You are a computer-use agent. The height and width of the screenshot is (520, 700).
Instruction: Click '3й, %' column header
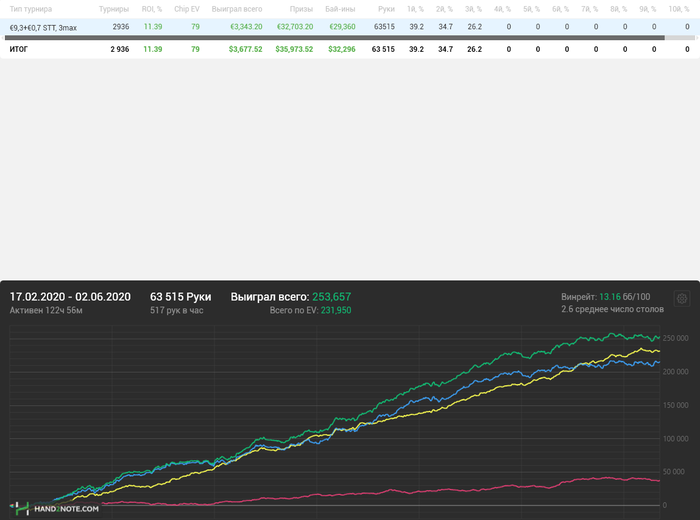click(473, 9)
